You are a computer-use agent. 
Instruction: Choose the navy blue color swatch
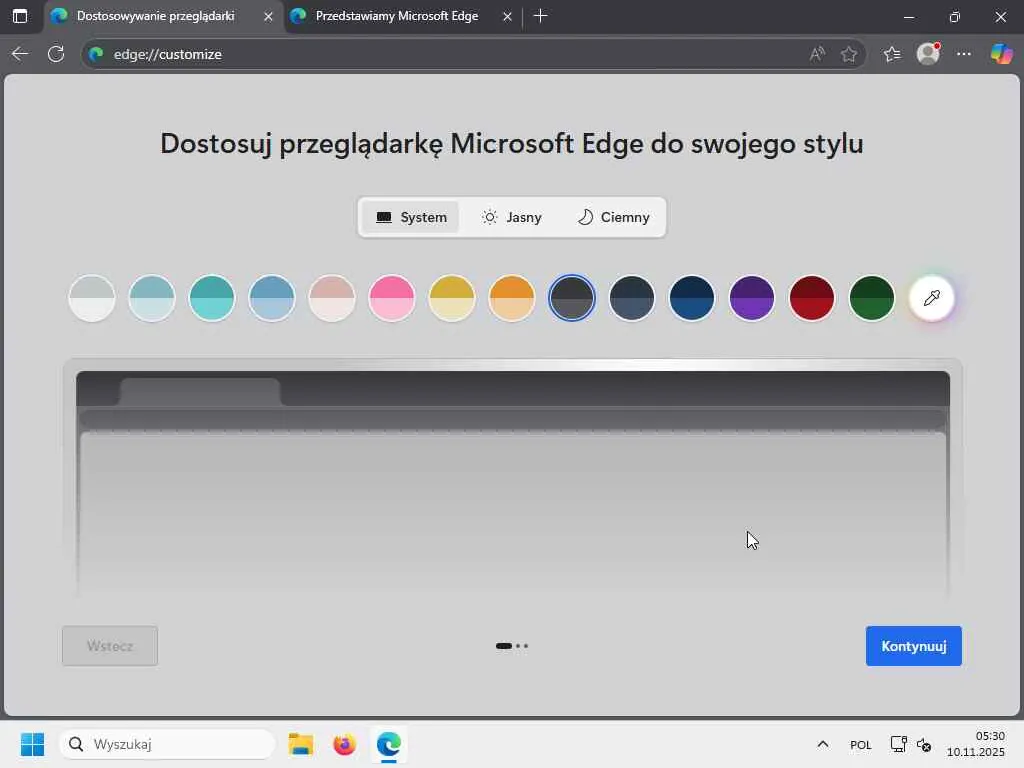pyautogui.click(x=692, y=298)
